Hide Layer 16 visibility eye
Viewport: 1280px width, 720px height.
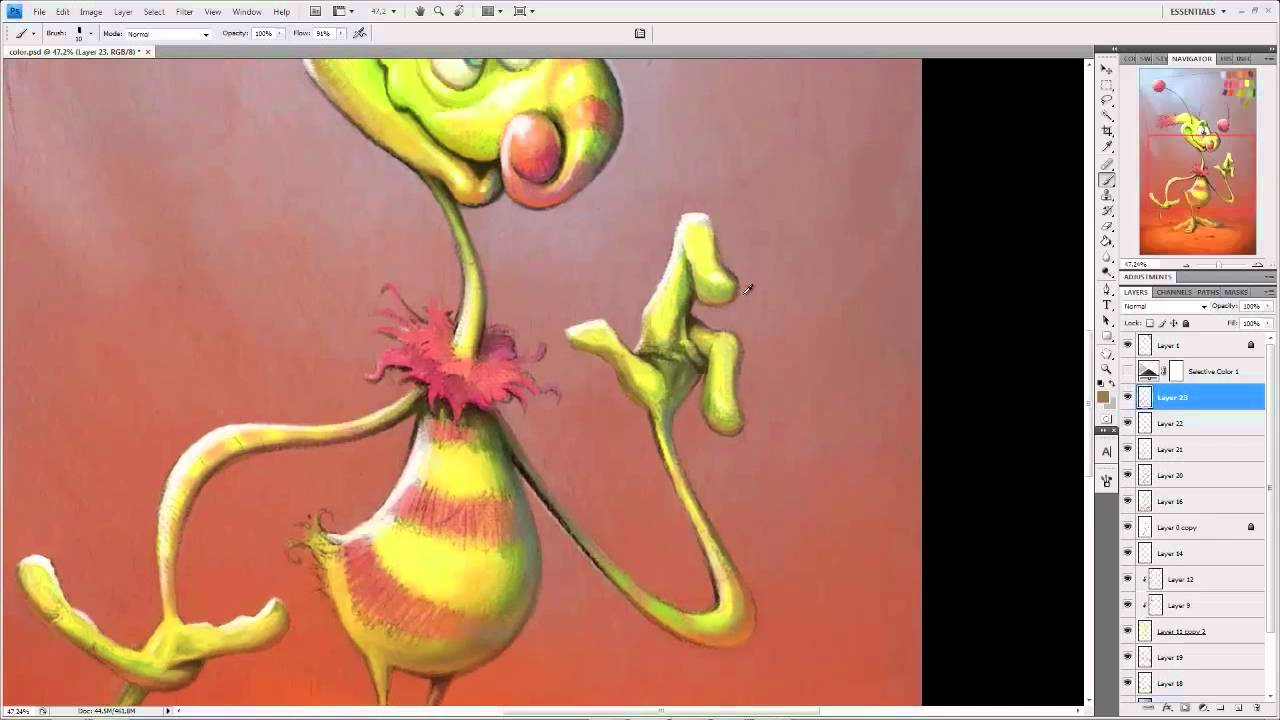click(x=1128, y=501)
